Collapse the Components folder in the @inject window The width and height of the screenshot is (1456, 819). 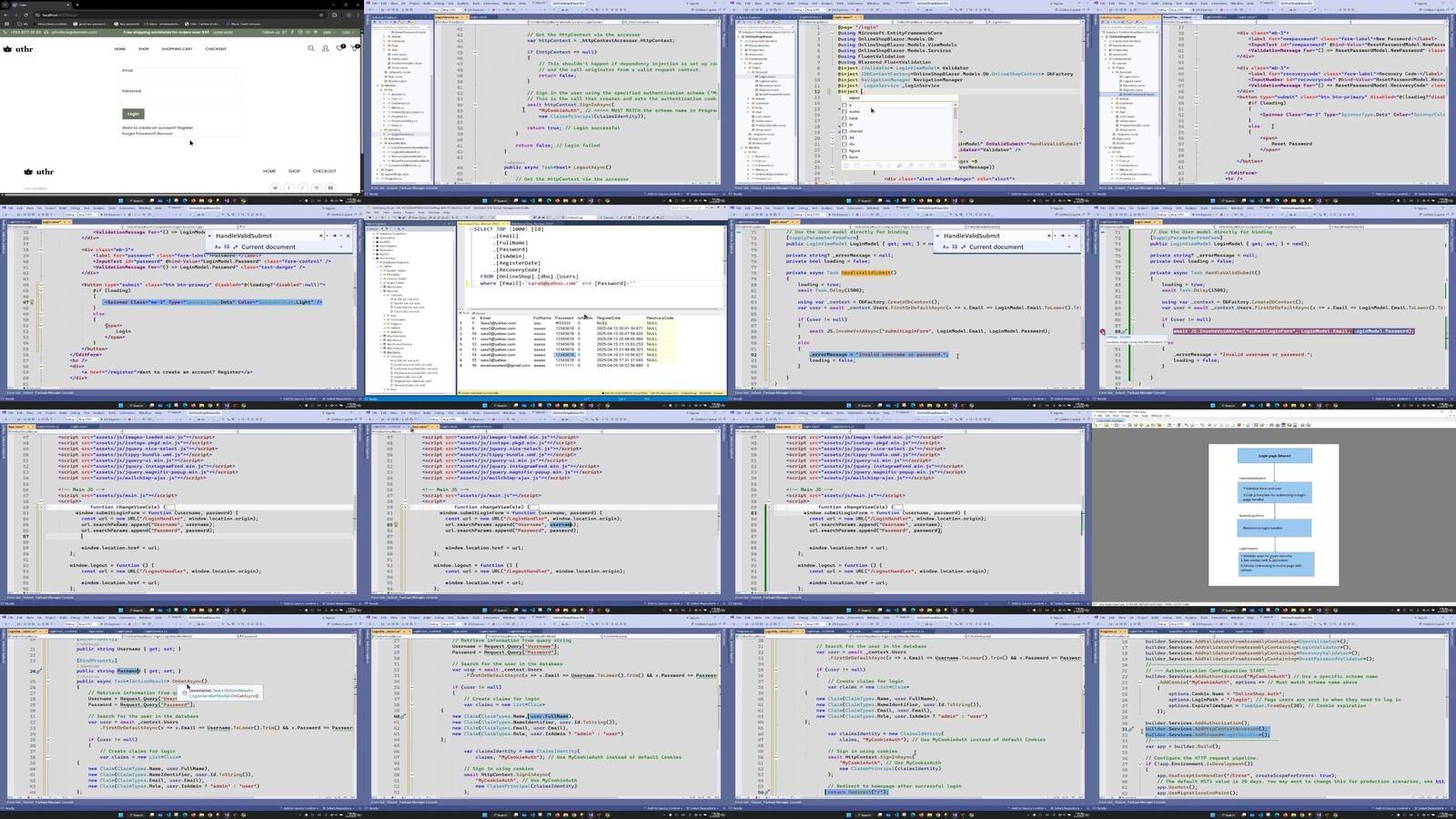pyautogui.click(x=742, y=59)
